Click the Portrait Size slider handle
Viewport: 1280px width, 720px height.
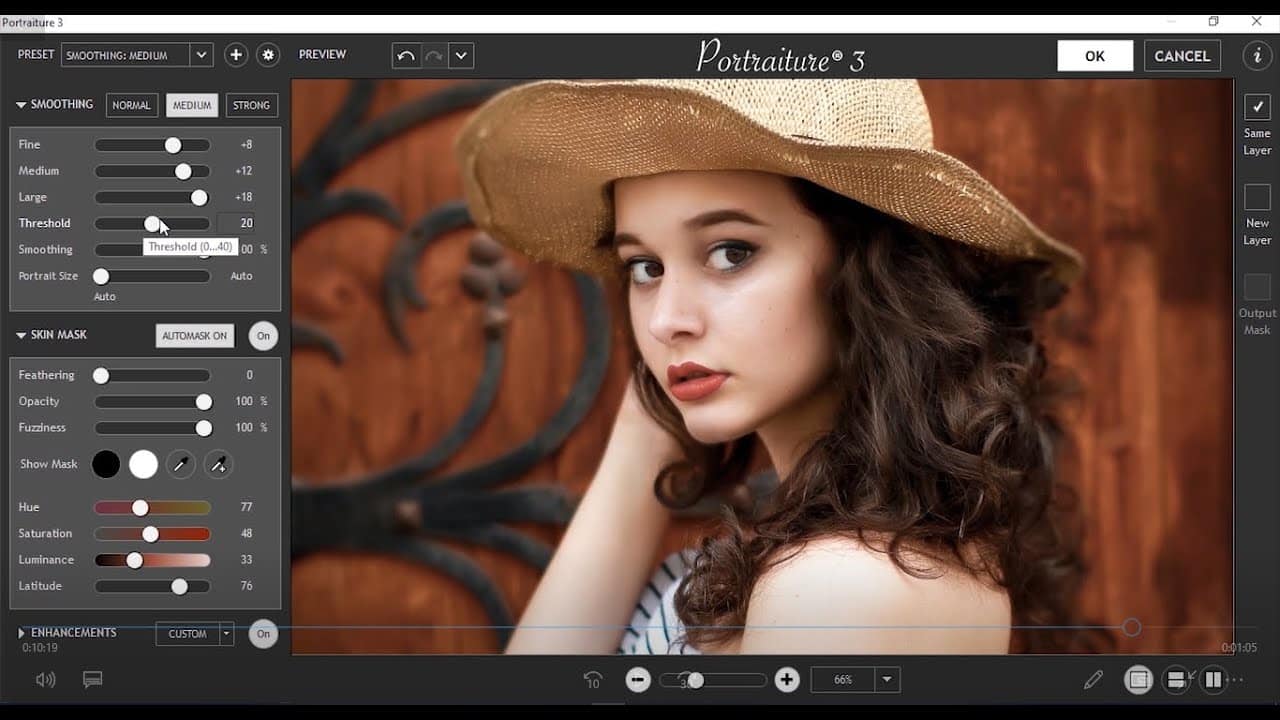101,276
